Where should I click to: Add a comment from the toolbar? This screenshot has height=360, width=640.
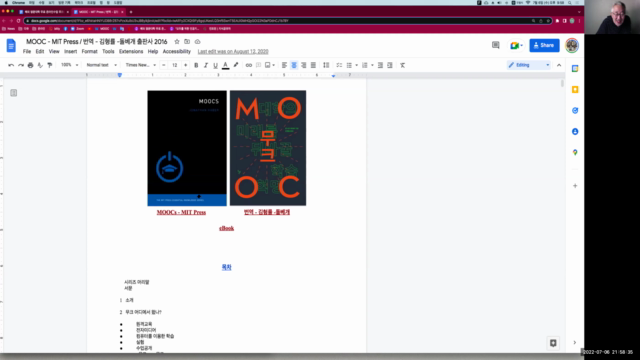click(258, 65)
